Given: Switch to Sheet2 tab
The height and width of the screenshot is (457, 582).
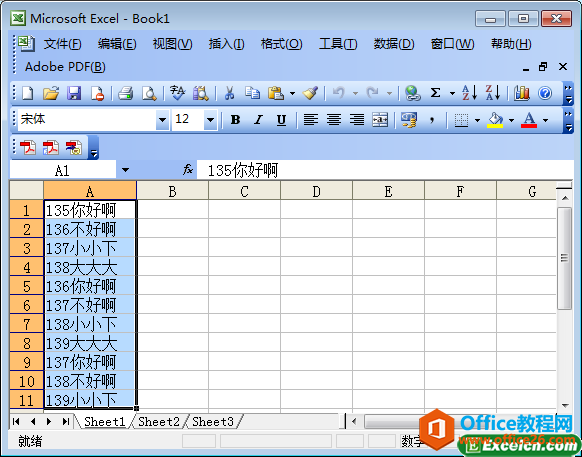Looking at the screenshot, I should (x=159, y=422).
